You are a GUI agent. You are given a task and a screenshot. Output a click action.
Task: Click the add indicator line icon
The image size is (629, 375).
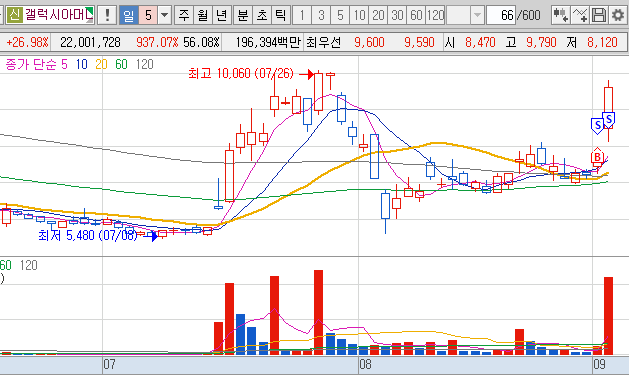point(580,15)
